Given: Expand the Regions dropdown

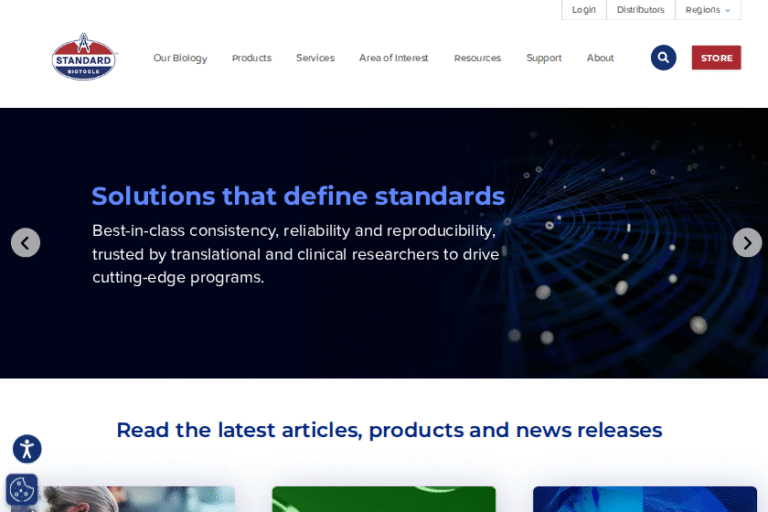Looking at the screenshot, I should click(x=707, y=10).
